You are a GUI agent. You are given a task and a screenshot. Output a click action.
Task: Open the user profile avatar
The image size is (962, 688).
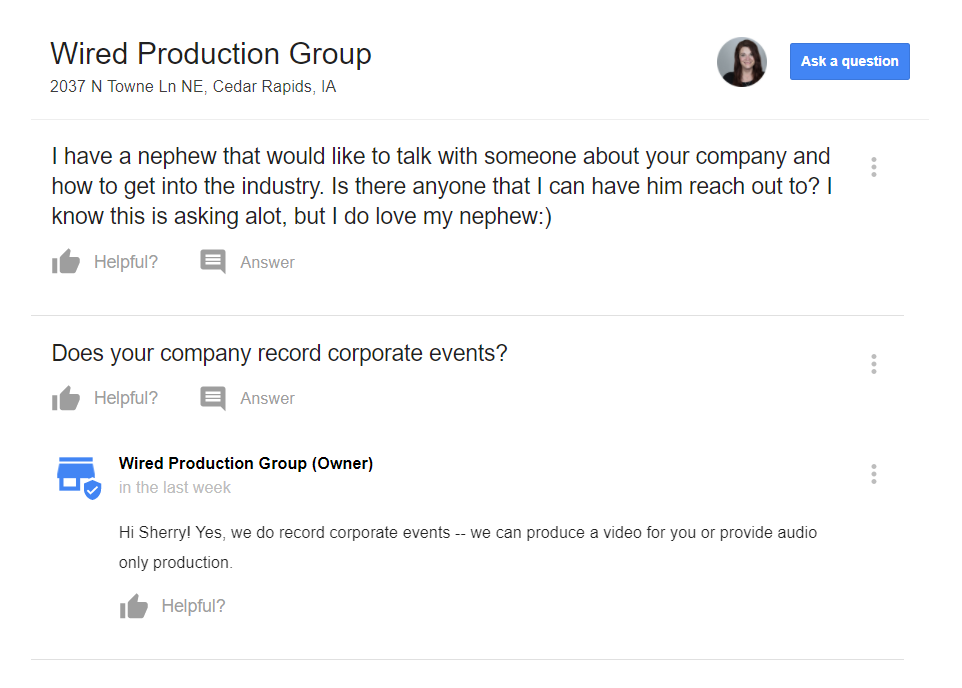click(742, 62)
